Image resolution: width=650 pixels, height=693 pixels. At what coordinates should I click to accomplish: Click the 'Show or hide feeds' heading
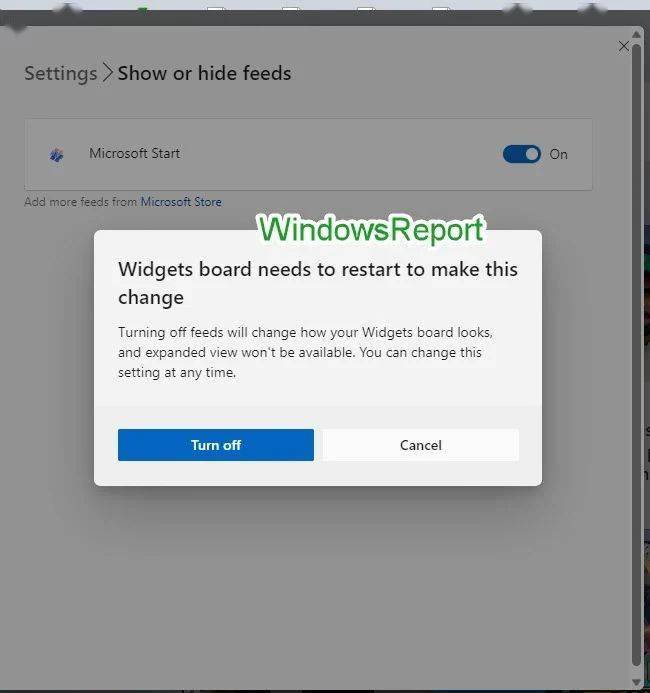pos(204,73)
